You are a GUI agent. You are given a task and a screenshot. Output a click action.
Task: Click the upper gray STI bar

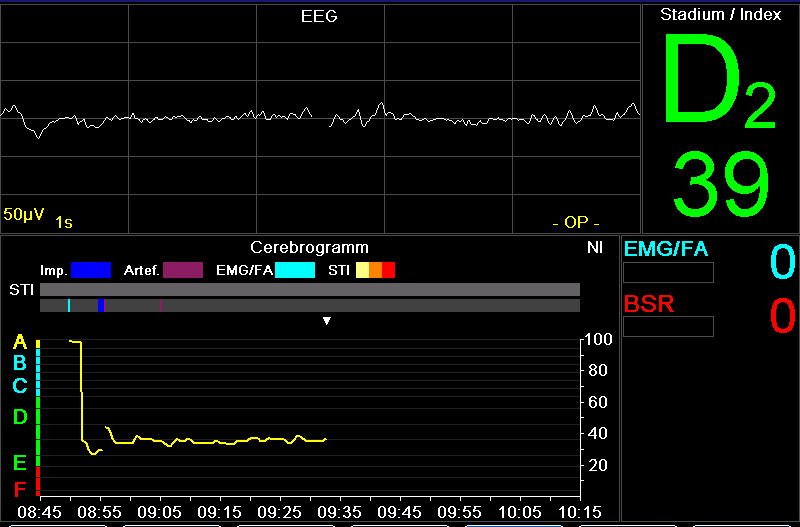tap(310, 289)
